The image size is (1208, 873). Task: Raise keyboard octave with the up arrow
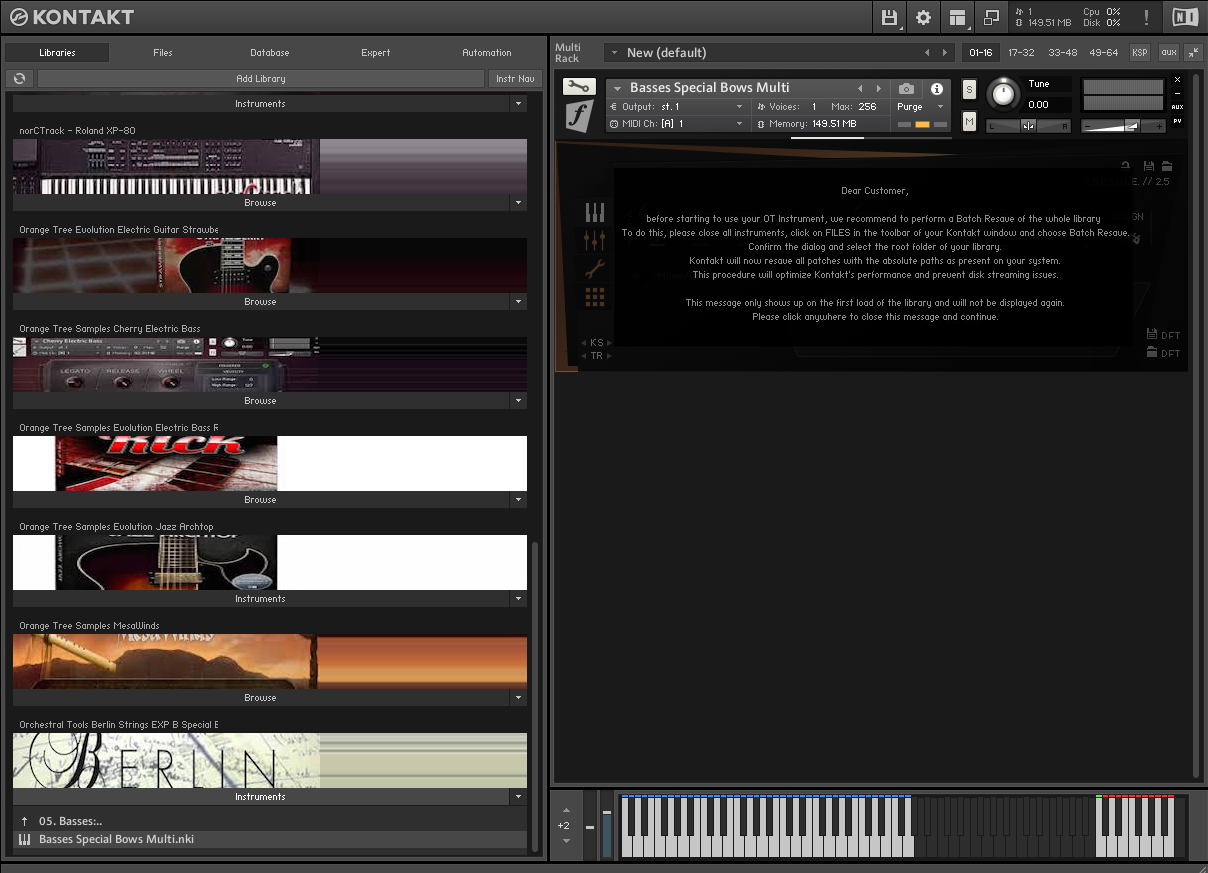point(567,809)
